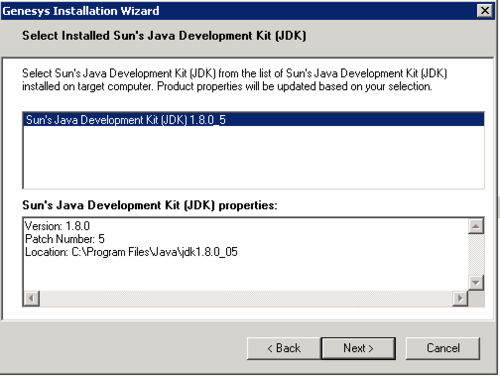Cancel the Genesys installation
Image resolution: width=500 pixels, height=376 pixels.
[x=443, y=348]
